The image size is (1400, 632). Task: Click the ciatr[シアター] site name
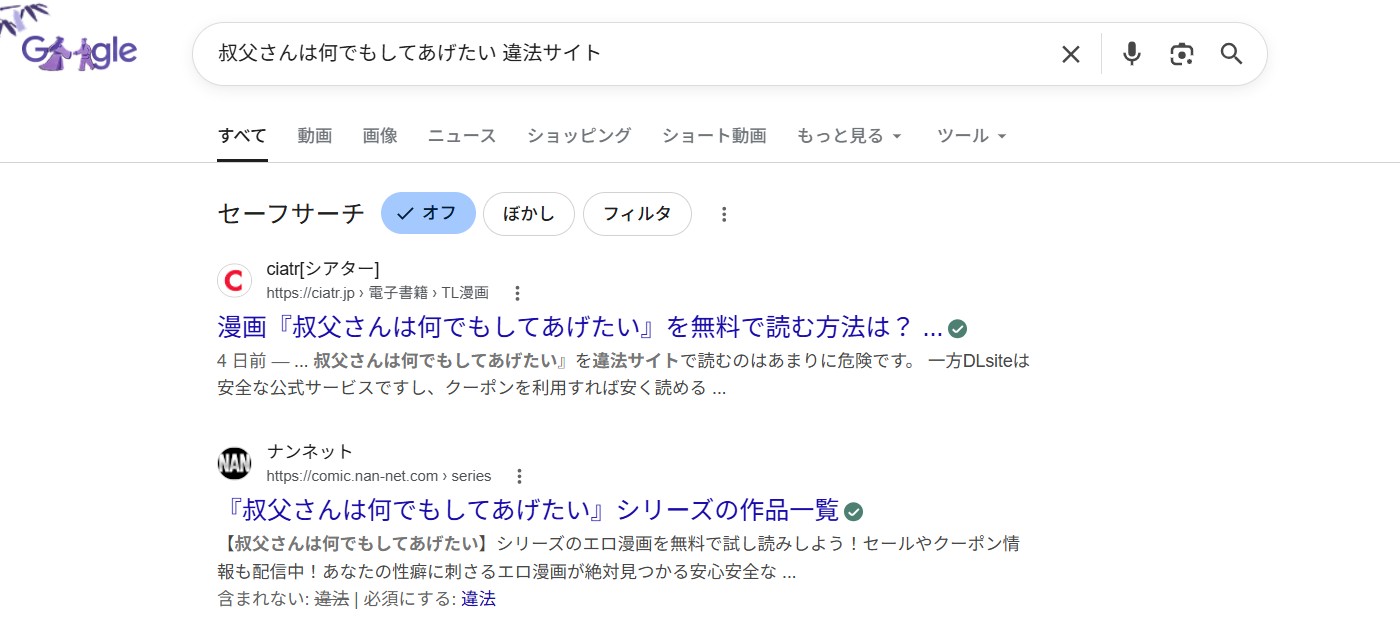(x=323, y=269)
